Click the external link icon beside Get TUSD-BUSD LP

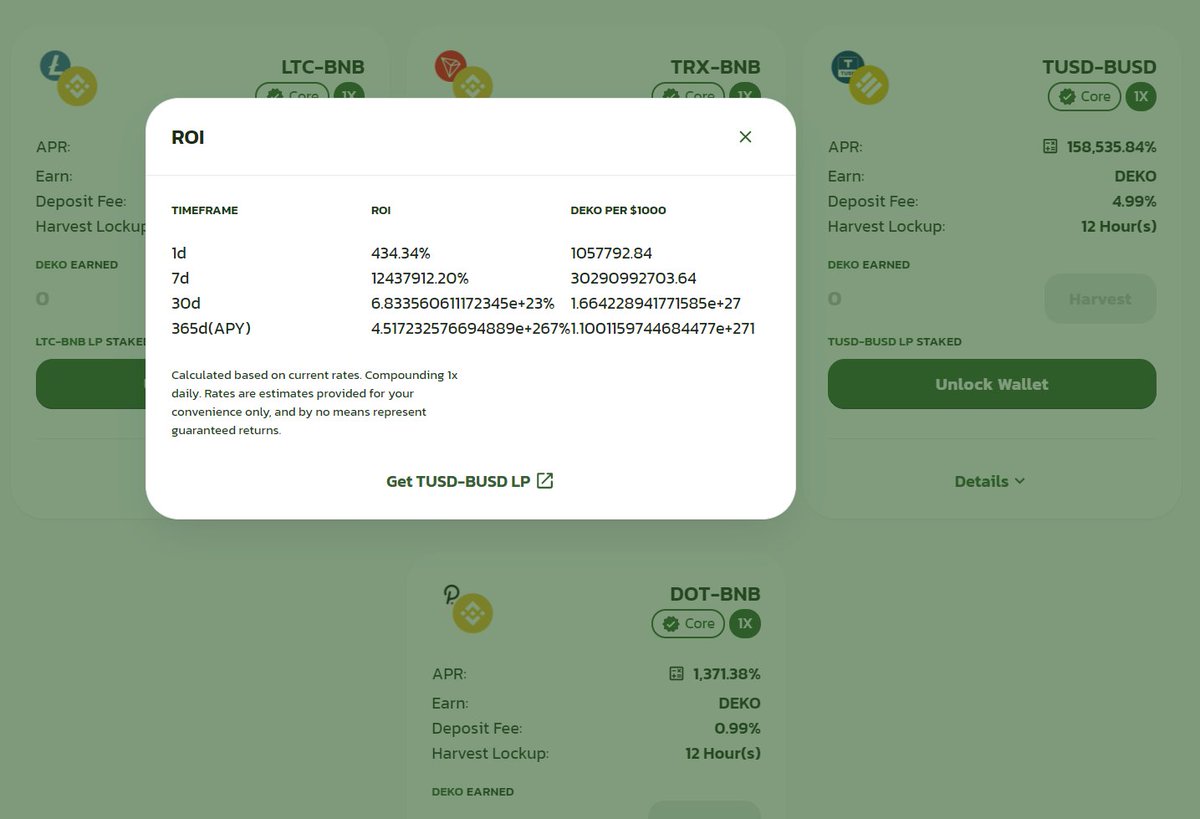coord(545,481)
